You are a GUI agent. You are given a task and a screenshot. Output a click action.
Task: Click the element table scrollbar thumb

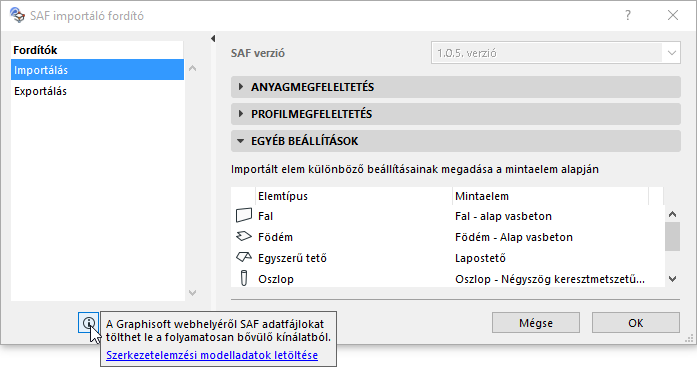click(673, 236)
